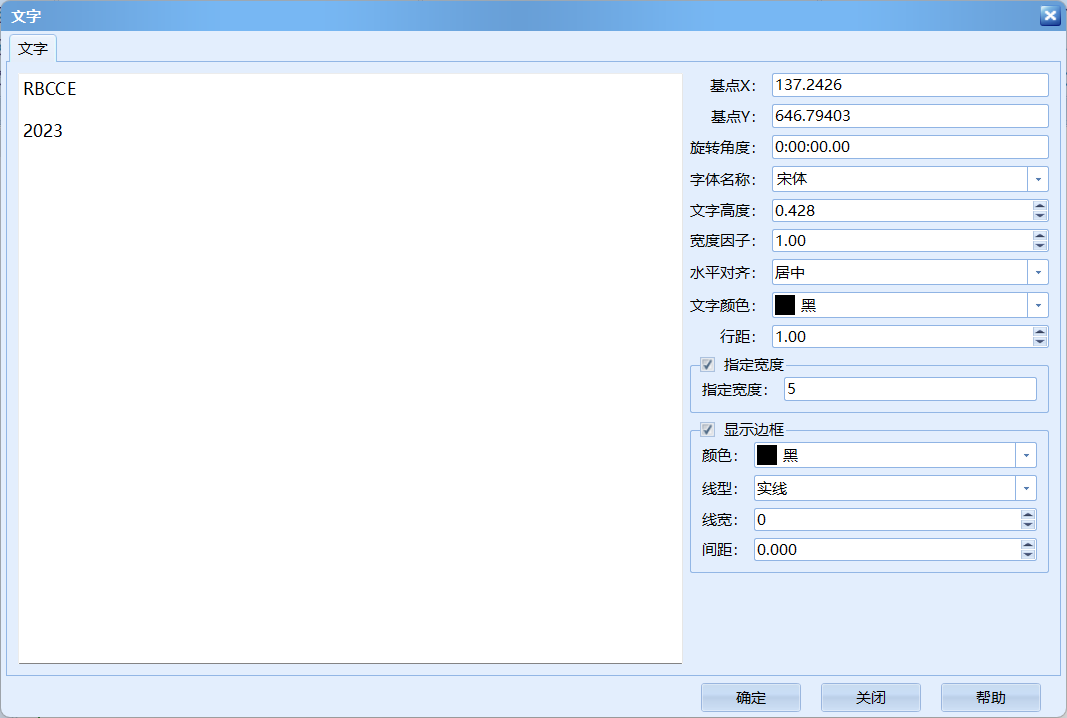Screen dimensions: 1067x718
Task: Open the 线型 line type dropdown
Action: tap(1026, 488)
